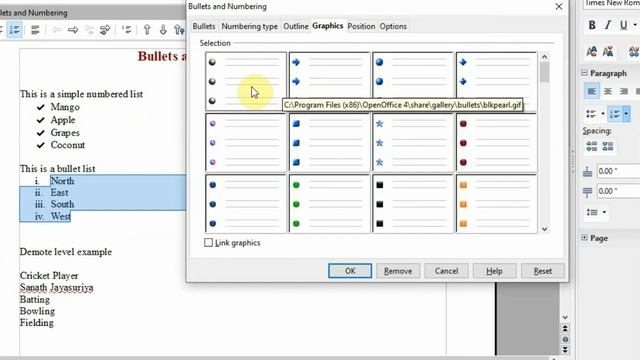Screen dimensions: 640x360
Task: Toggle Numbering On/Off in bullets toolbar
Action: [15, 29]
